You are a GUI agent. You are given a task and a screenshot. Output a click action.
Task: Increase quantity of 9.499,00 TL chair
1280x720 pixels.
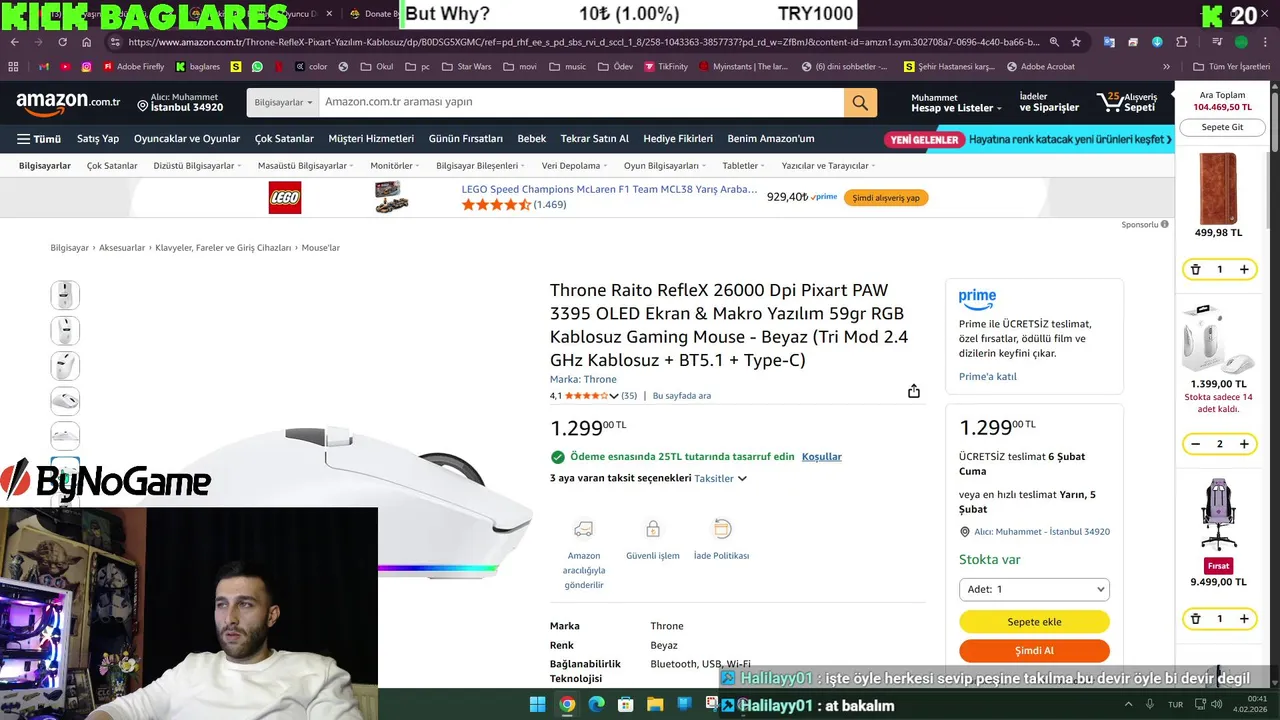click(x=1244, y=619)
